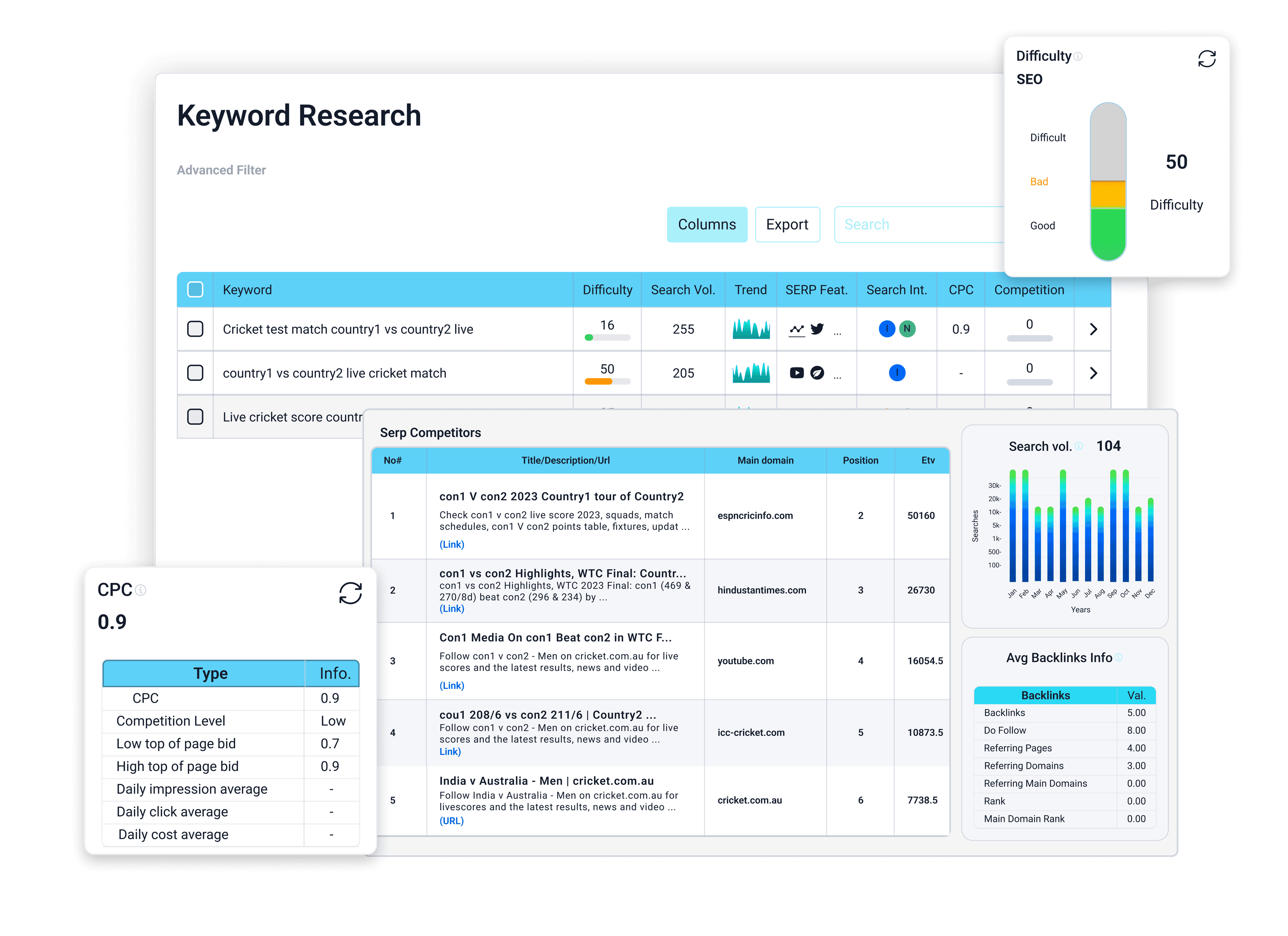Click the SEO difficulty gauge bar

1108,182
